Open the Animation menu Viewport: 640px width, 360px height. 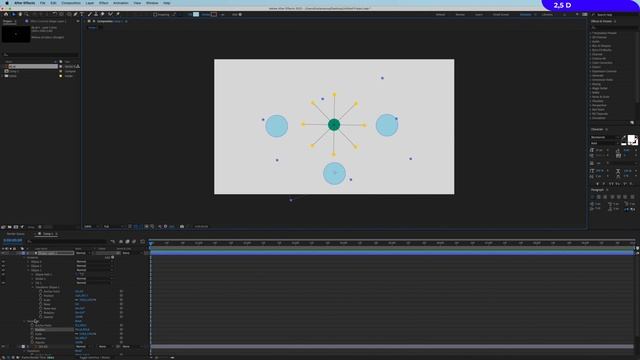click(x=121, y=3)
